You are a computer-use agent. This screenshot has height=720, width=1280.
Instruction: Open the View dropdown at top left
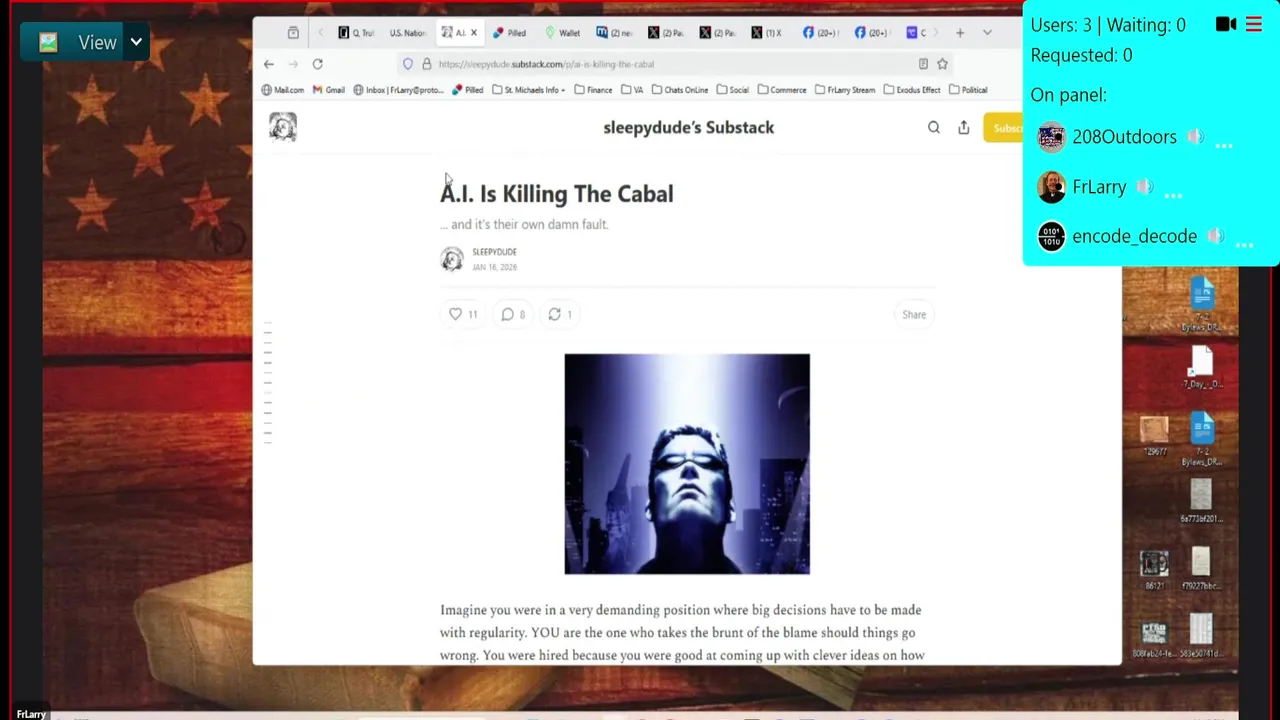[x=85, y=43]
